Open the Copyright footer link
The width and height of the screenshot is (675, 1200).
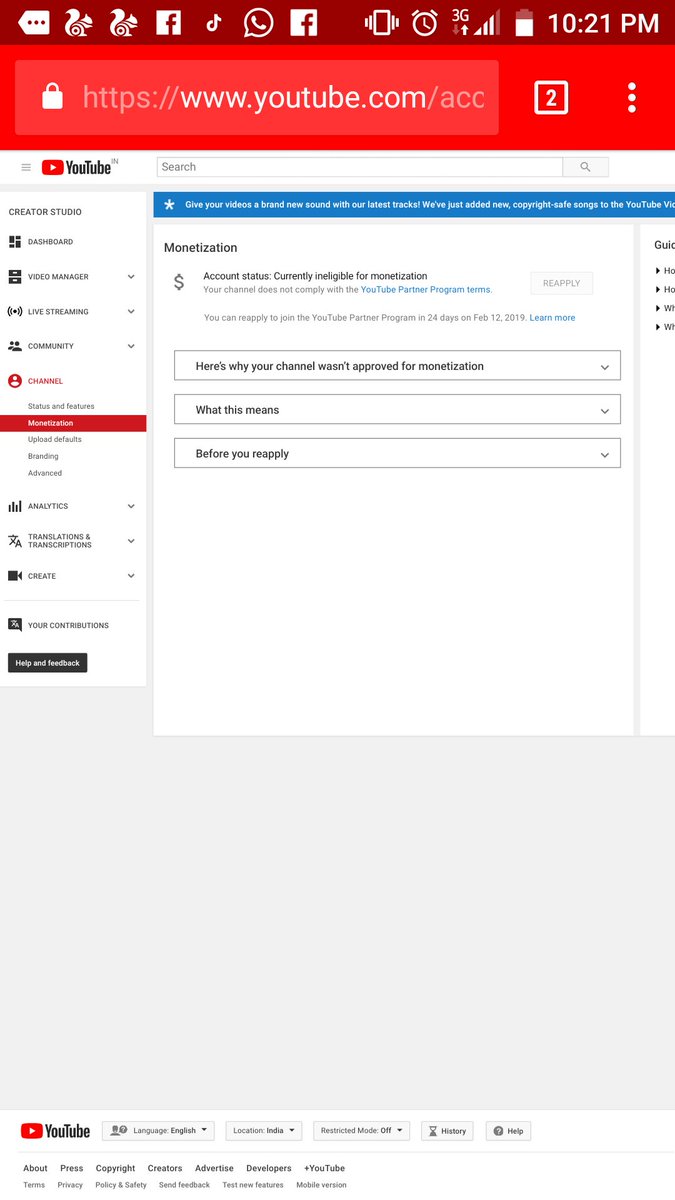pos(116,1168)
